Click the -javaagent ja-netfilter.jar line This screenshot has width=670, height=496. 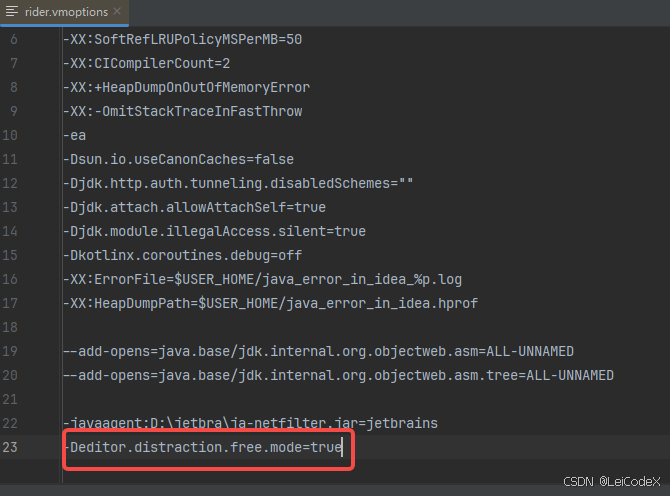(250, 423)
